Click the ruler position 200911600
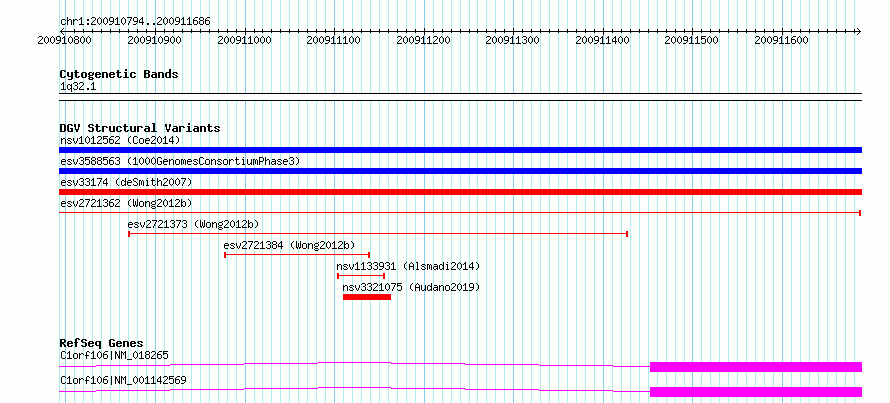The height and width of the screenshot is (403, 890). click(x=781, y=40)
